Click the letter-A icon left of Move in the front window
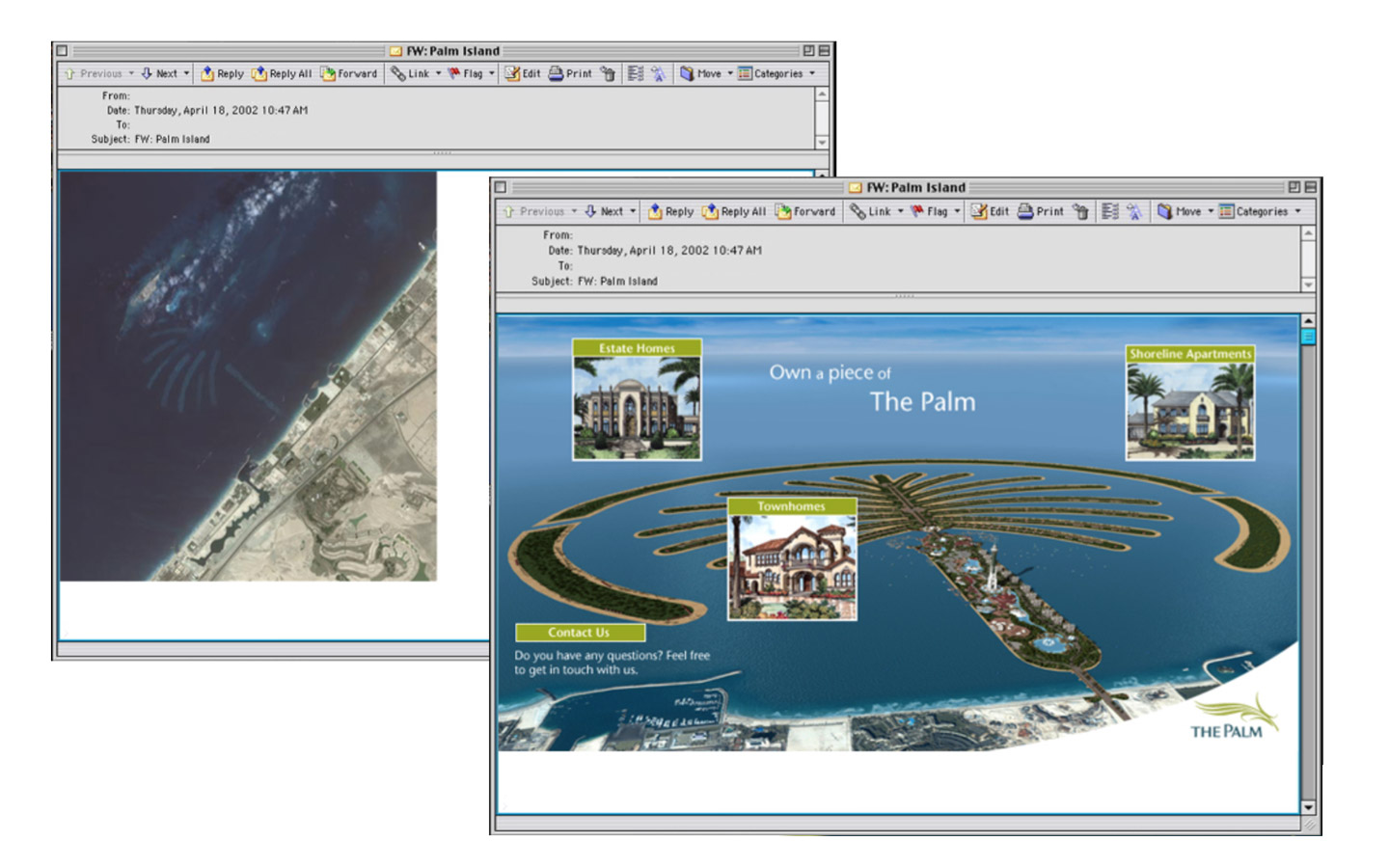This screenshot has width=1389, height=868. [1134, 211]
